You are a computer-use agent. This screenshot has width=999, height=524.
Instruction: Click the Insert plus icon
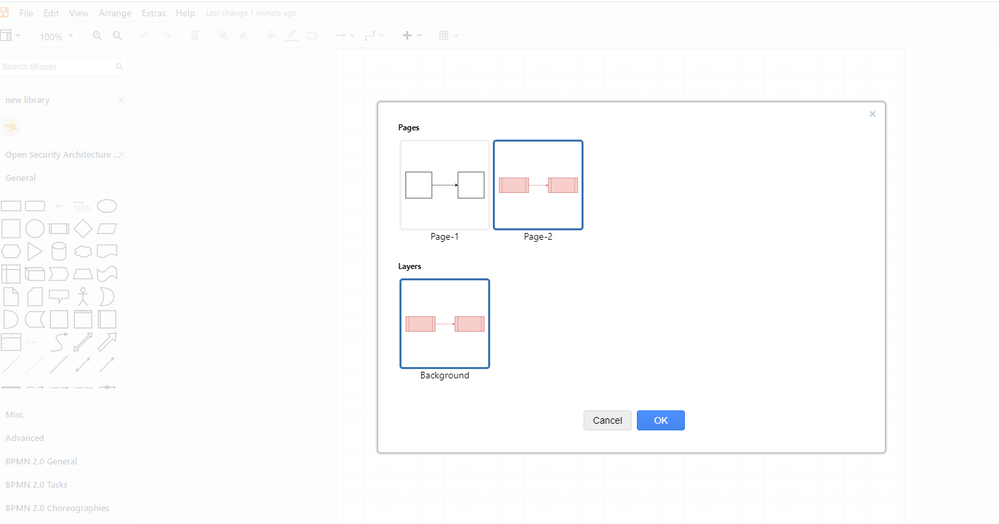[x=407, y=36]
